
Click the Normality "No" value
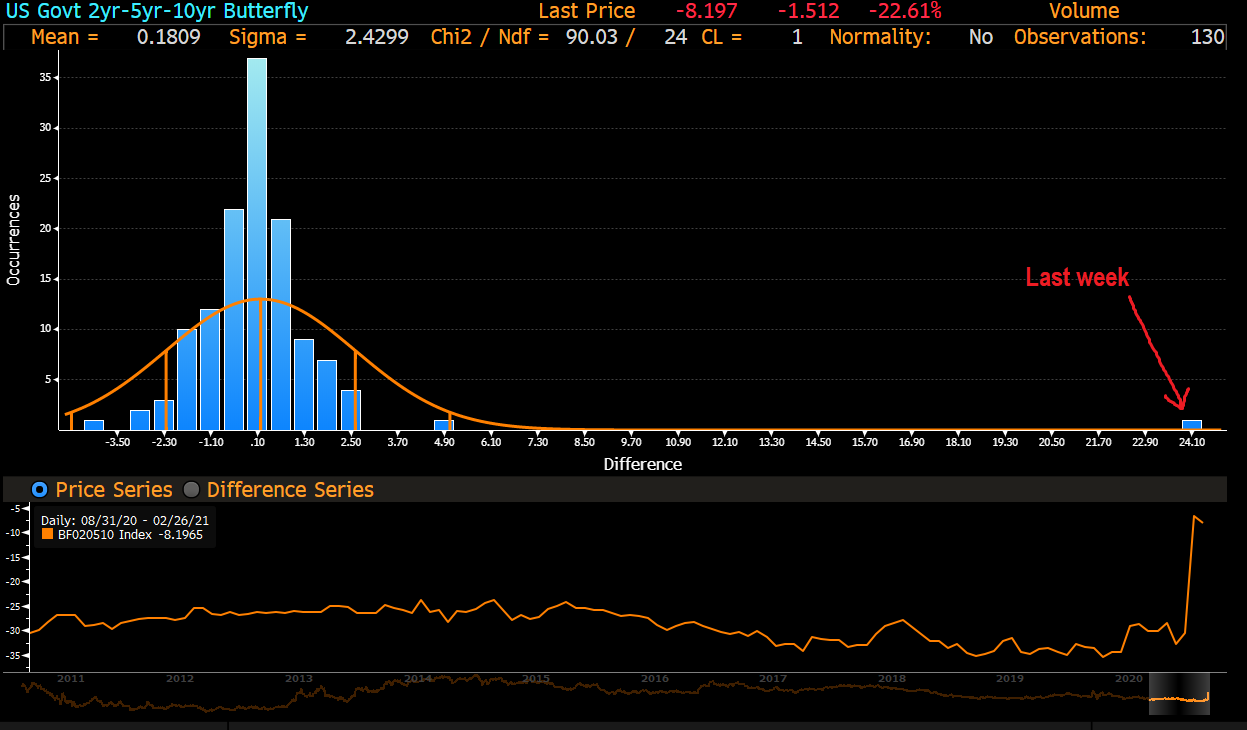[x=981, y=38]
